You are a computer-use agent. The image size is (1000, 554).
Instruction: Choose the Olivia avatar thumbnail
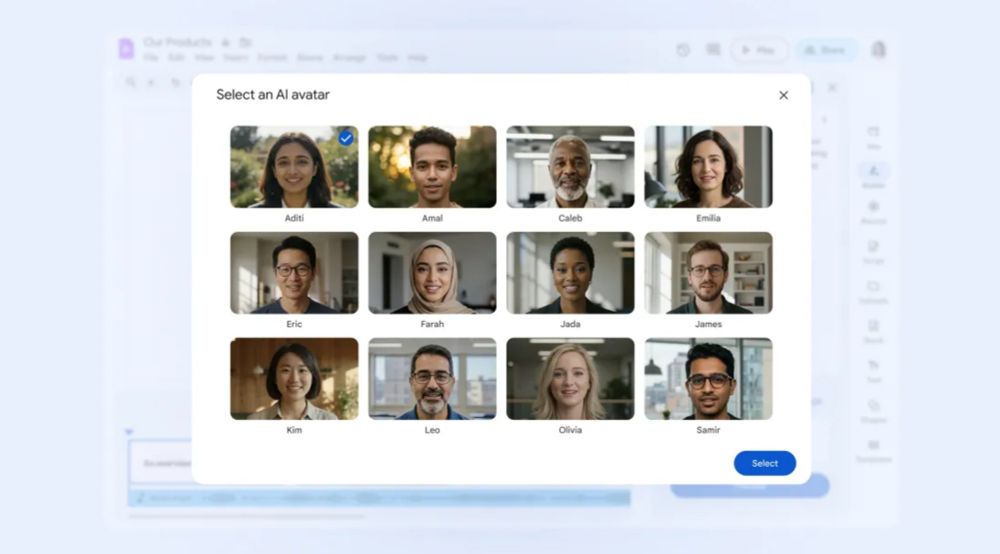click(570, 378)
